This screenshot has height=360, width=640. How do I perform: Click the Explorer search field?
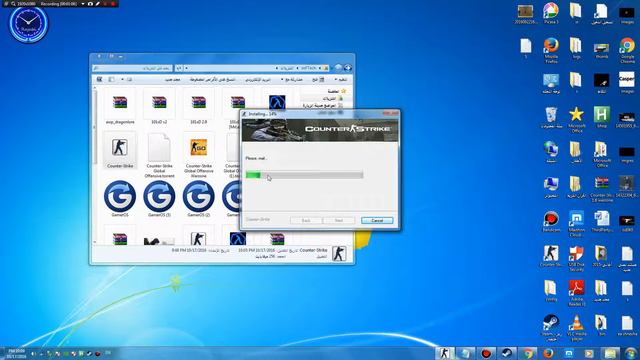[131, 68]
